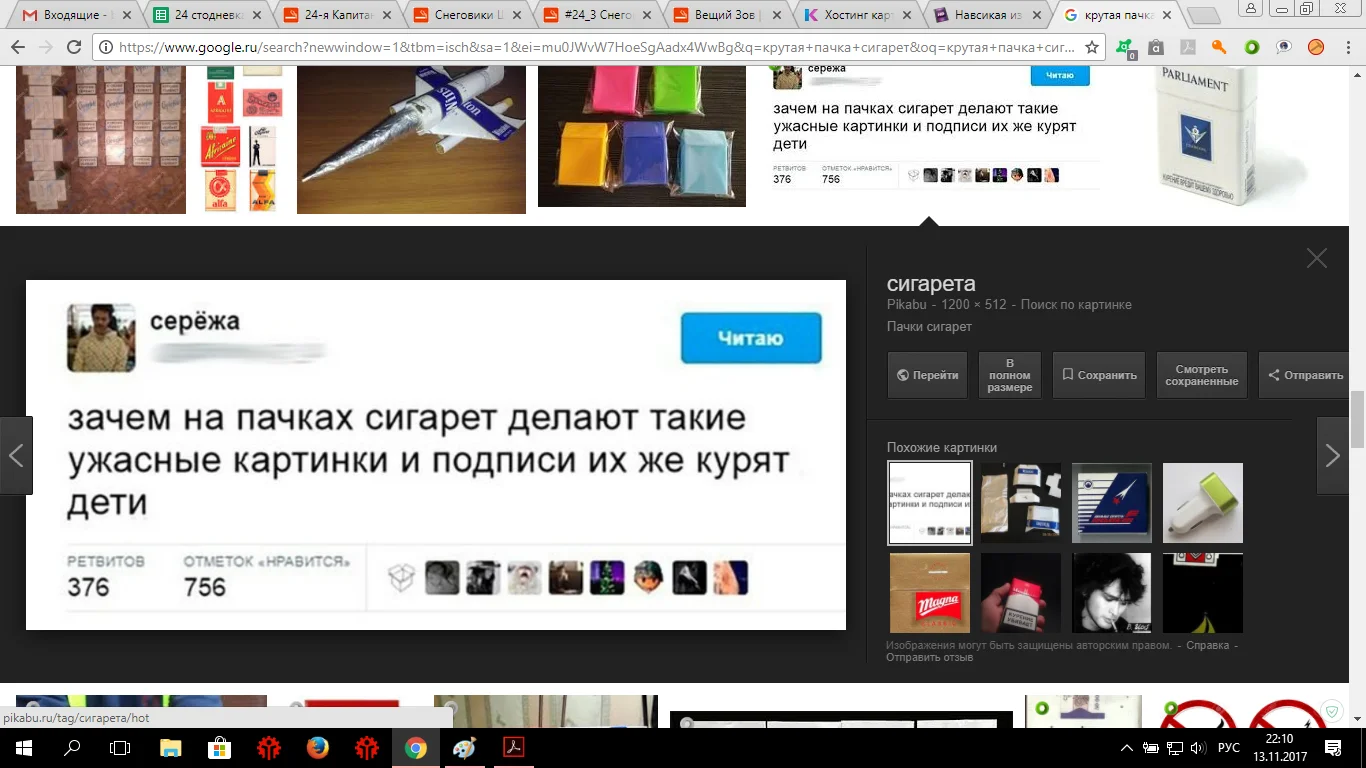Switch to the 'Вещий Зов' tab

726,15
